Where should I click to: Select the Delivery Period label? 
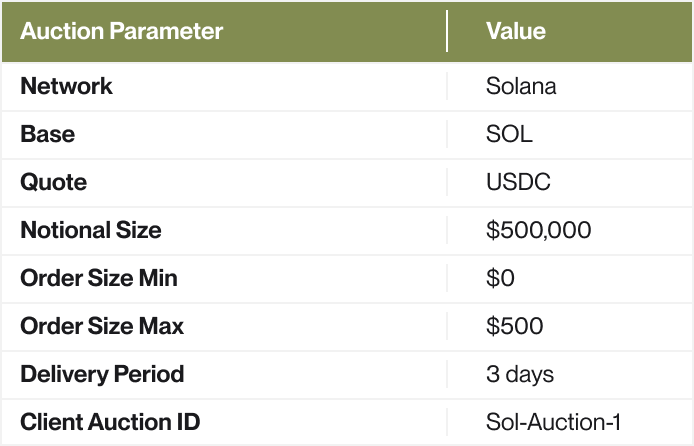pyautogui.click(x=102, y=374)
